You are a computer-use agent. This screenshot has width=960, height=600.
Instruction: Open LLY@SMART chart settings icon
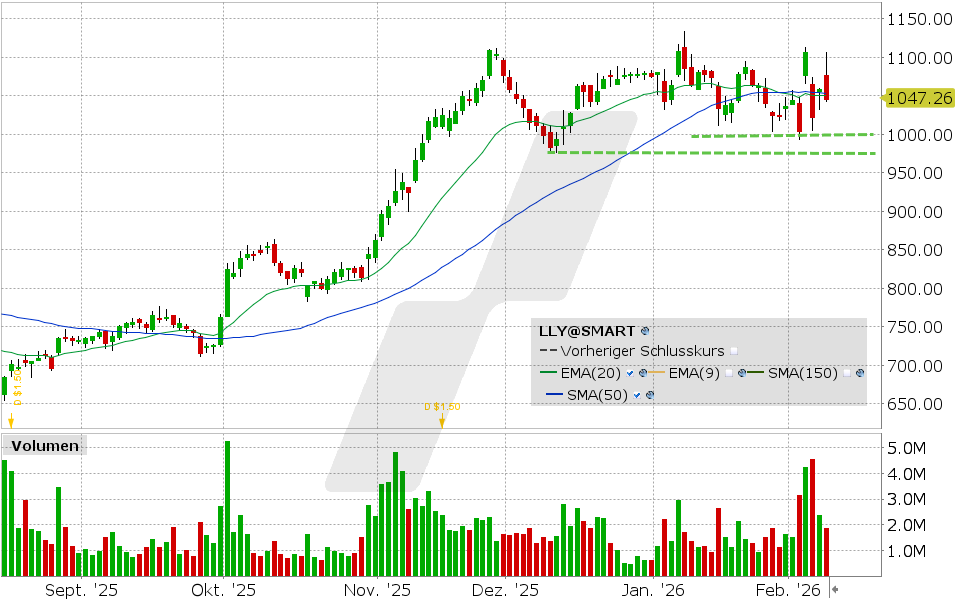tap(645, 331)
